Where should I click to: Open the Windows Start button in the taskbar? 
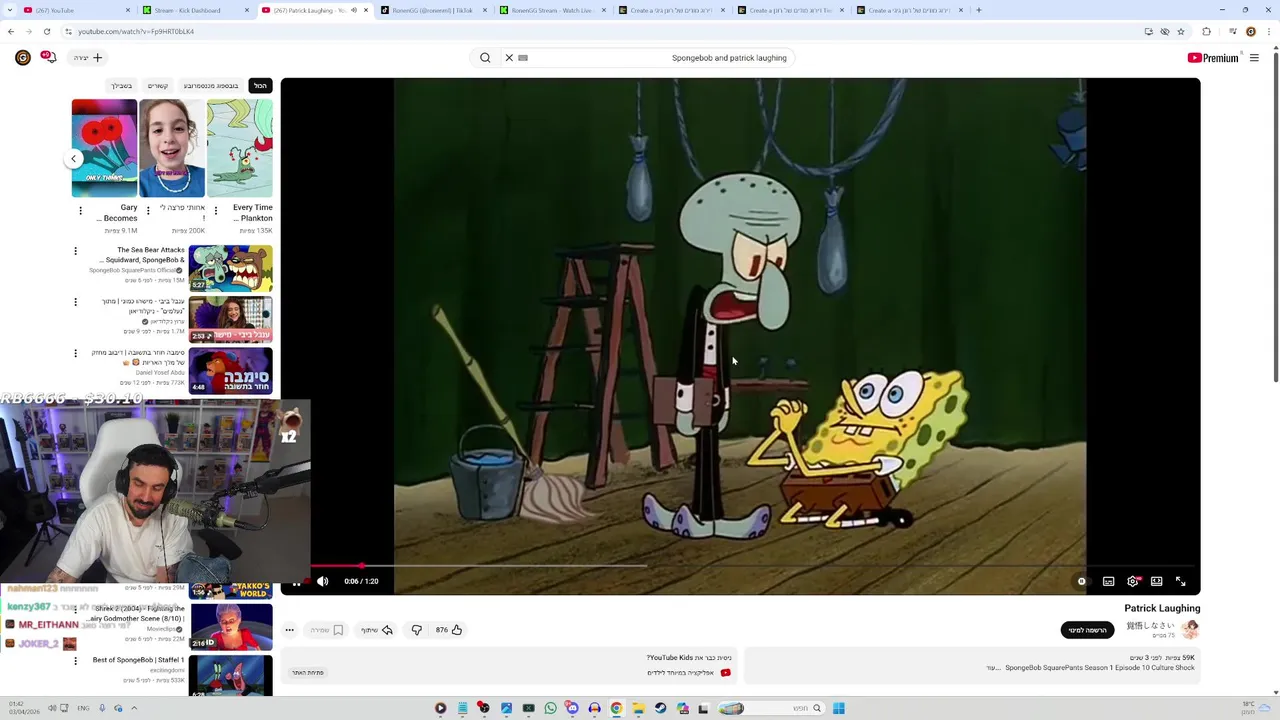(x=839, y=708)
